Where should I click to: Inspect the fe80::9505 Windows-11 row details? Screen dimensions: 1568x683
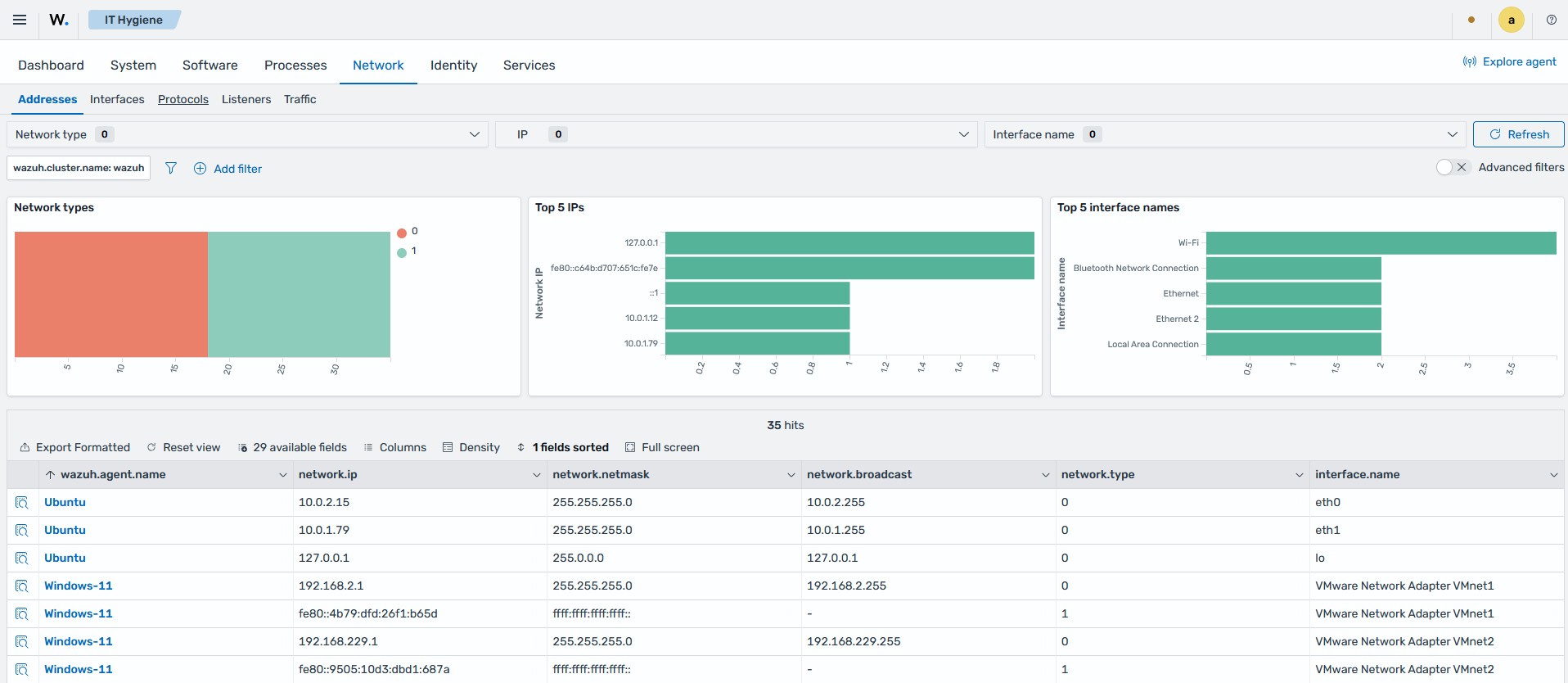click(x=22, y=670)
